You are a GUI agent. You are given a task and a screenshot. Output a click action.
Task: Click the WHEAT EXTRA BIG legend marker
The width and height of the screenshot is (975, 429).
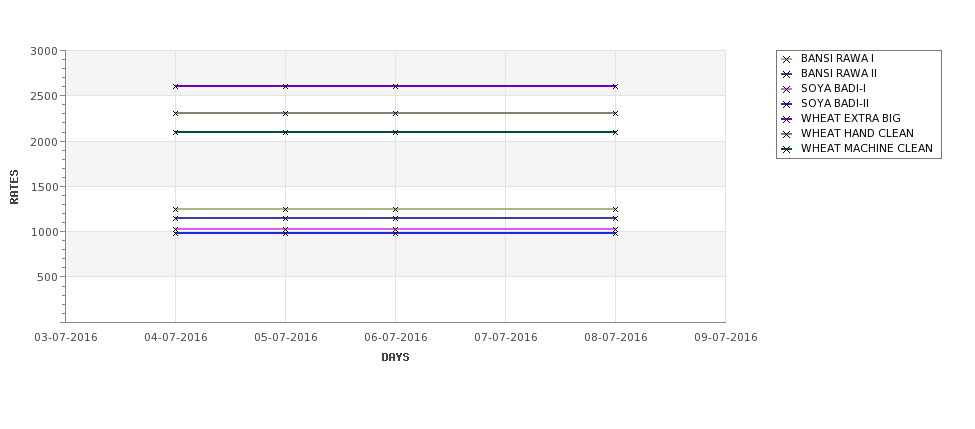786,119
